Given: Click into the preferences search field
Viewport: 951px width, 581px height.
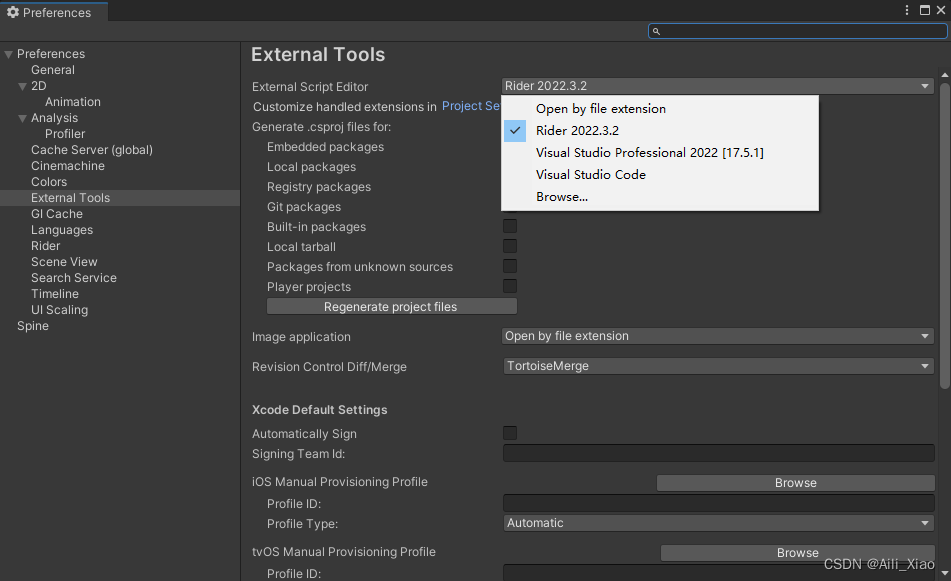Looking at the screenshot, I should point(798,31).
